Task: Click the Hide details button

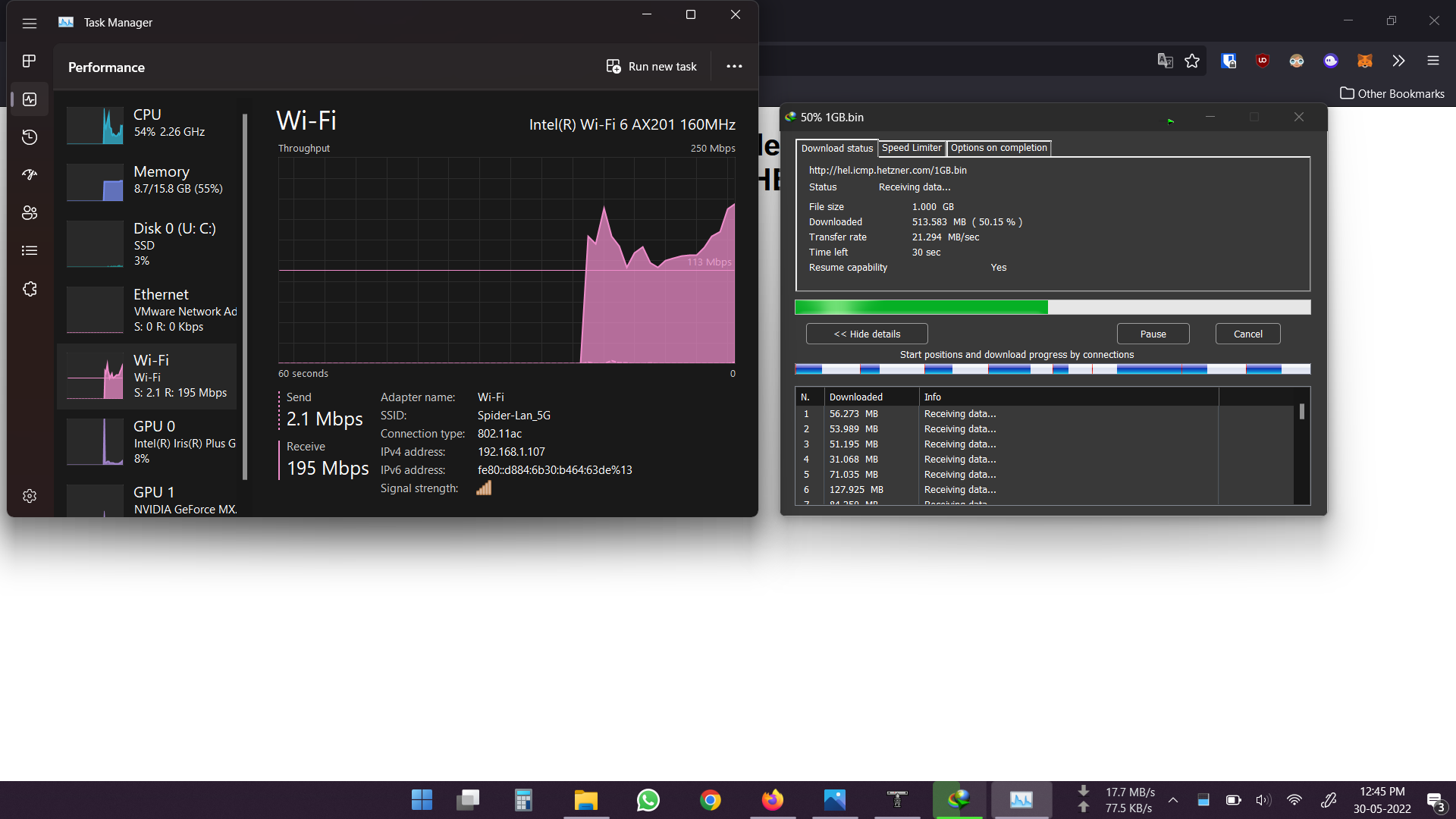Action: 867,334
